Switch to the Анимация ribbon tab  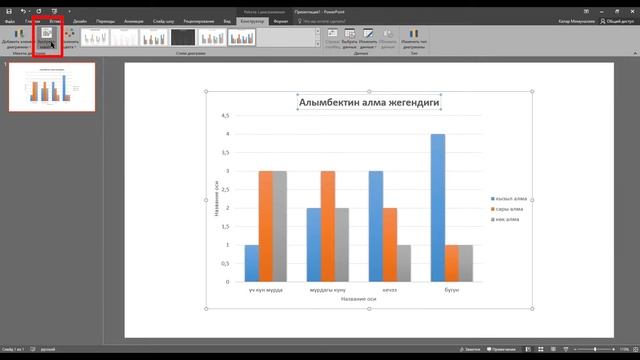[133, 21]
